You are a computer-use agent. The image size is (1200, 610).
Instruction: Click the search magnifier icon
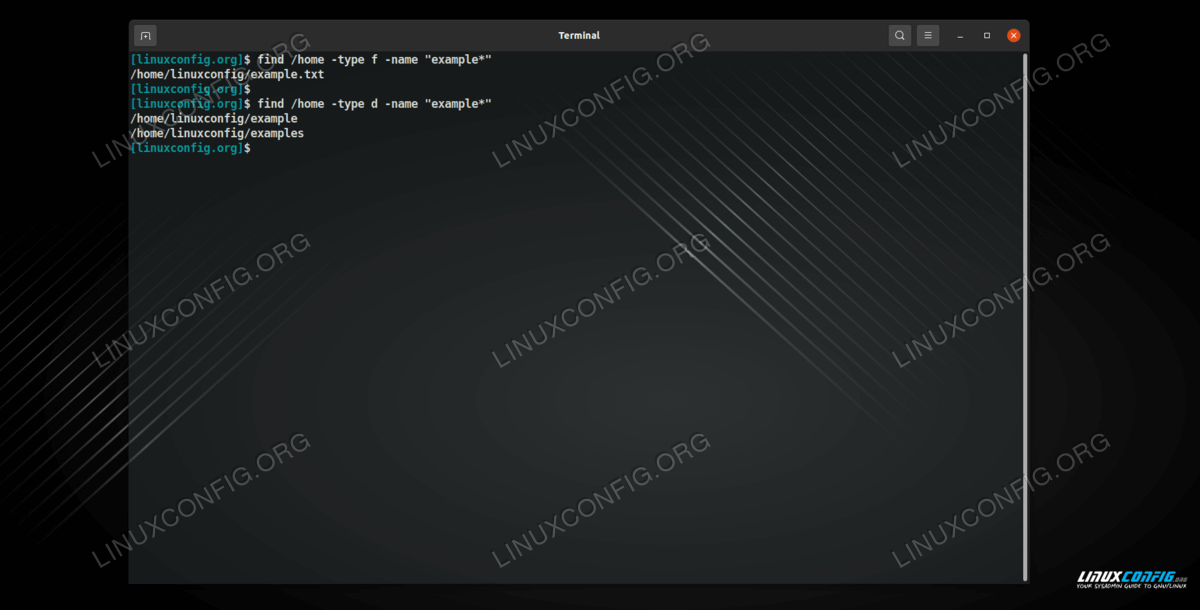900,35
